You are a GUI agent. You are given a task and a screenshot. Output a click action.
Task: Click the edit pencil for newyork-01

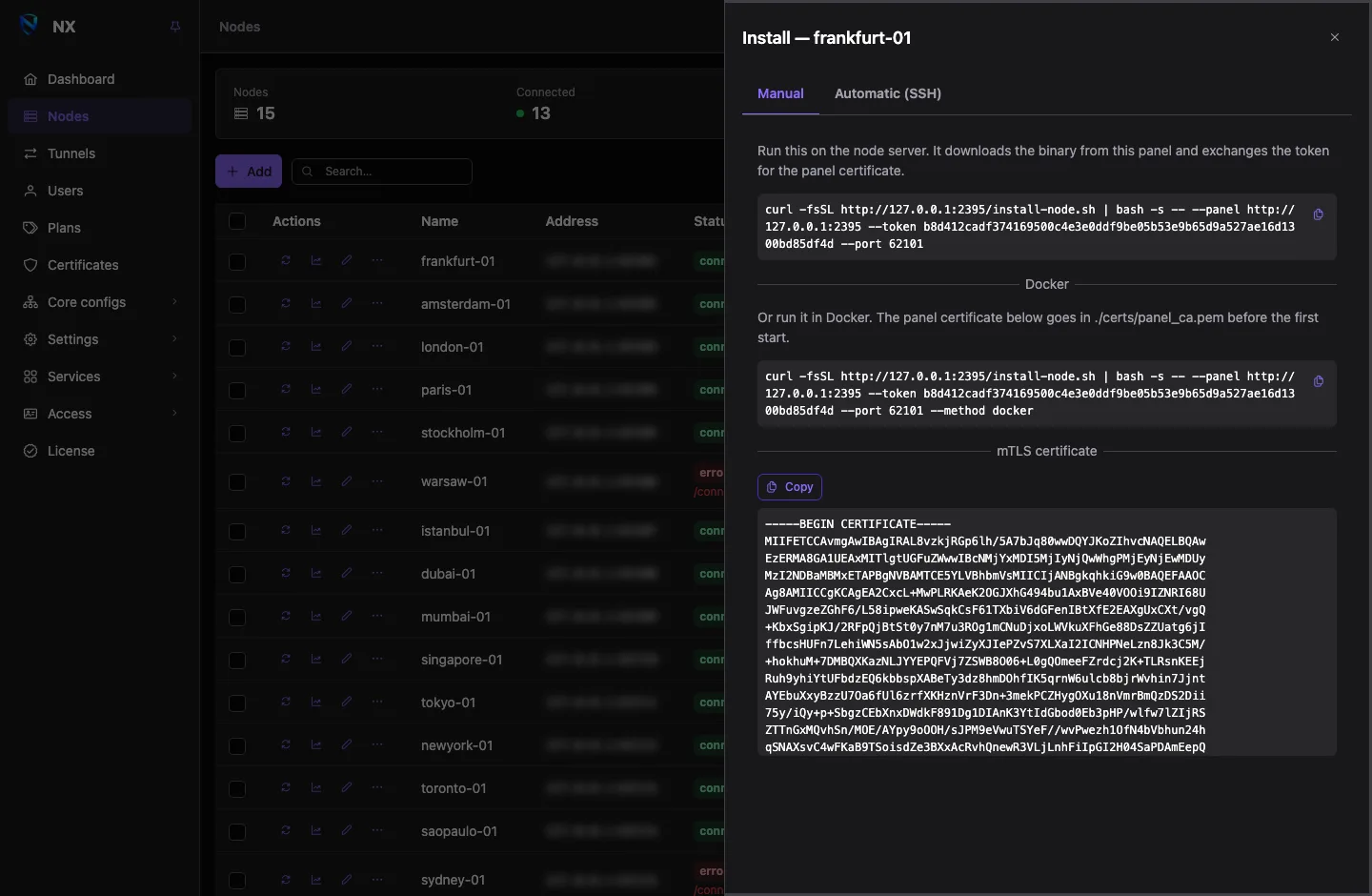[347, 744]
